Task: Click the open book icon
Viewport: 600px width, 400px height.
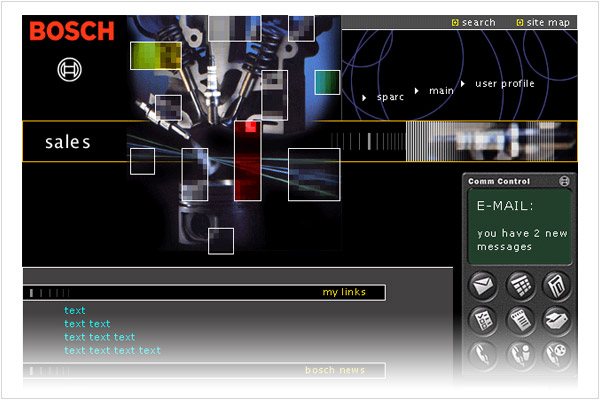Action: tap(557, 321)
